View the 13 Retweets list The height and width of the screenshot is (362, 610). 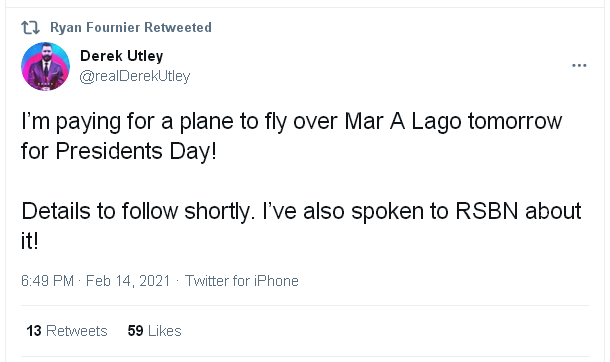(67, 331)
